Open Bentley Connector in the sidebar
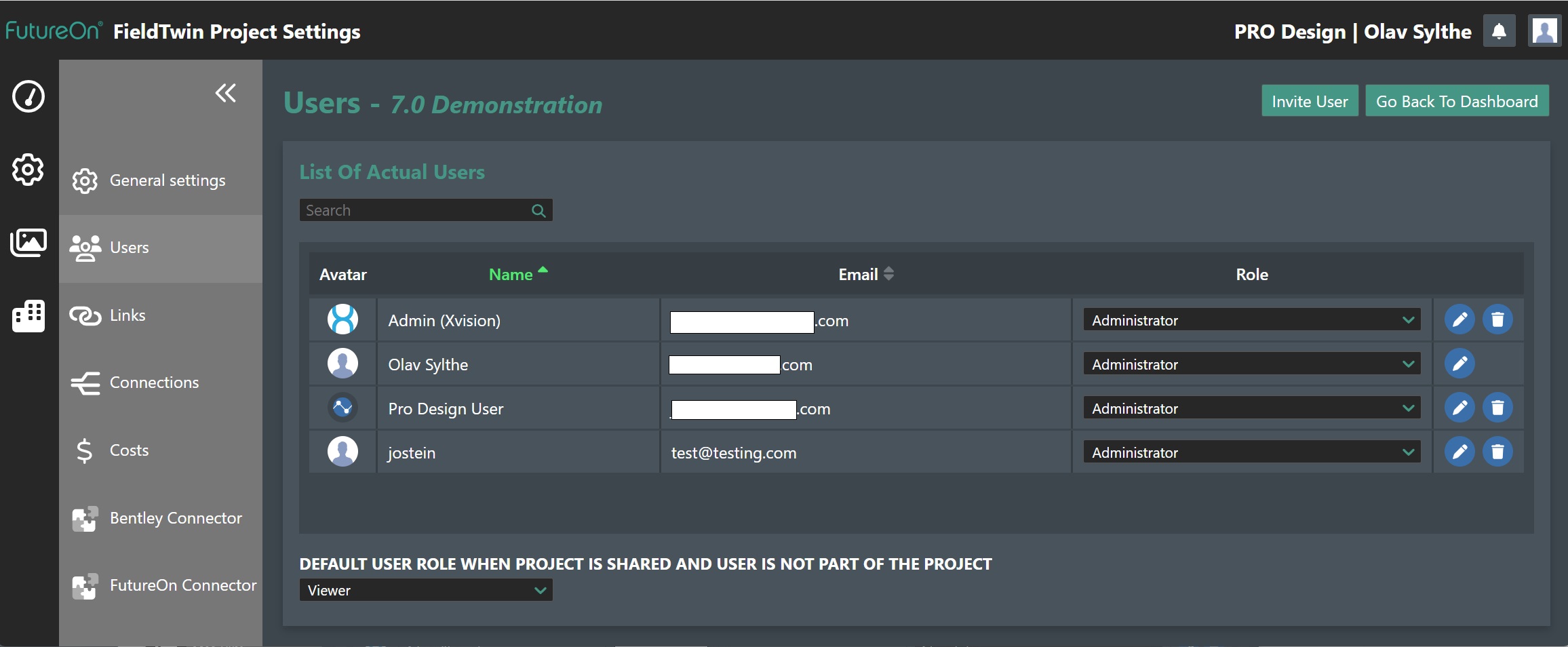The image size is (1568, 647). 161,518
